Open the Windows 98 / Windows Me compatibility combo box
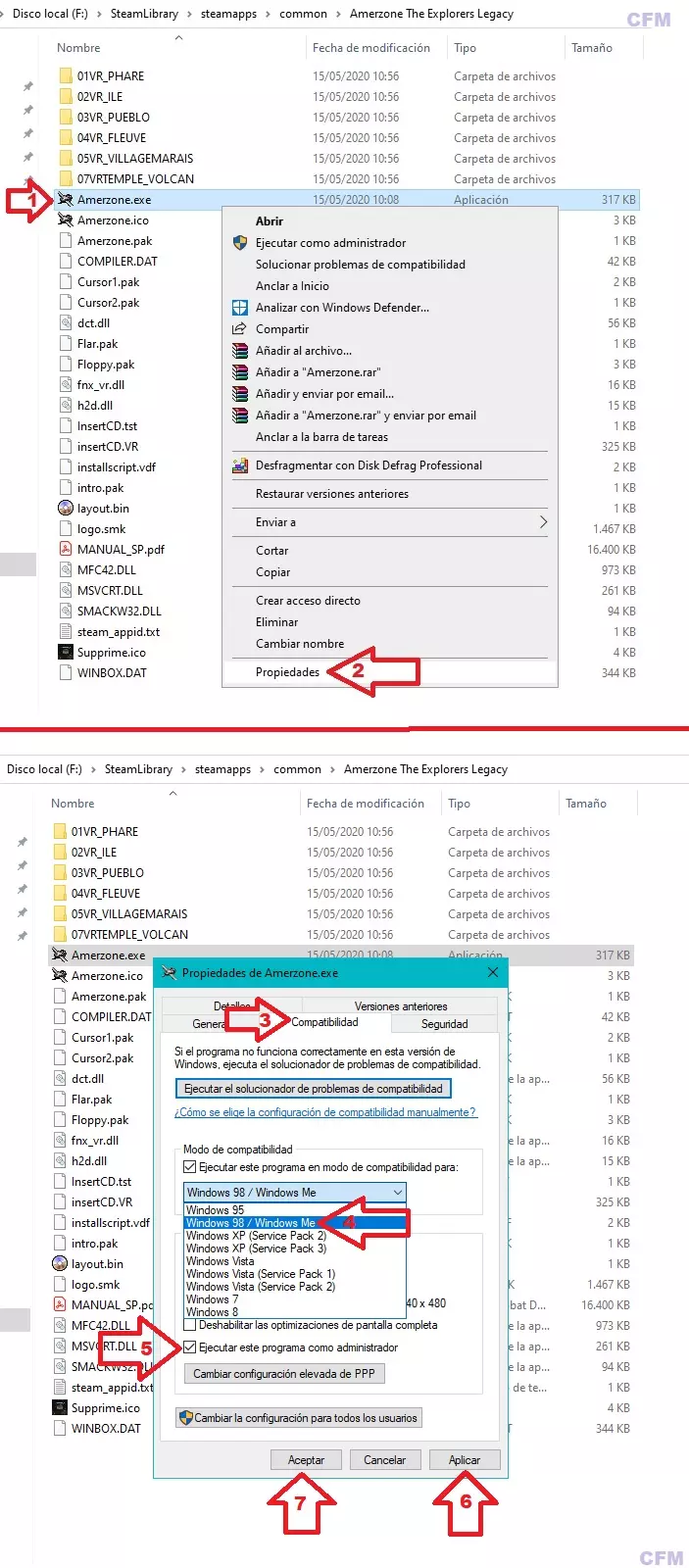This screenshot has height=1568, width=689. point(294,1193)
